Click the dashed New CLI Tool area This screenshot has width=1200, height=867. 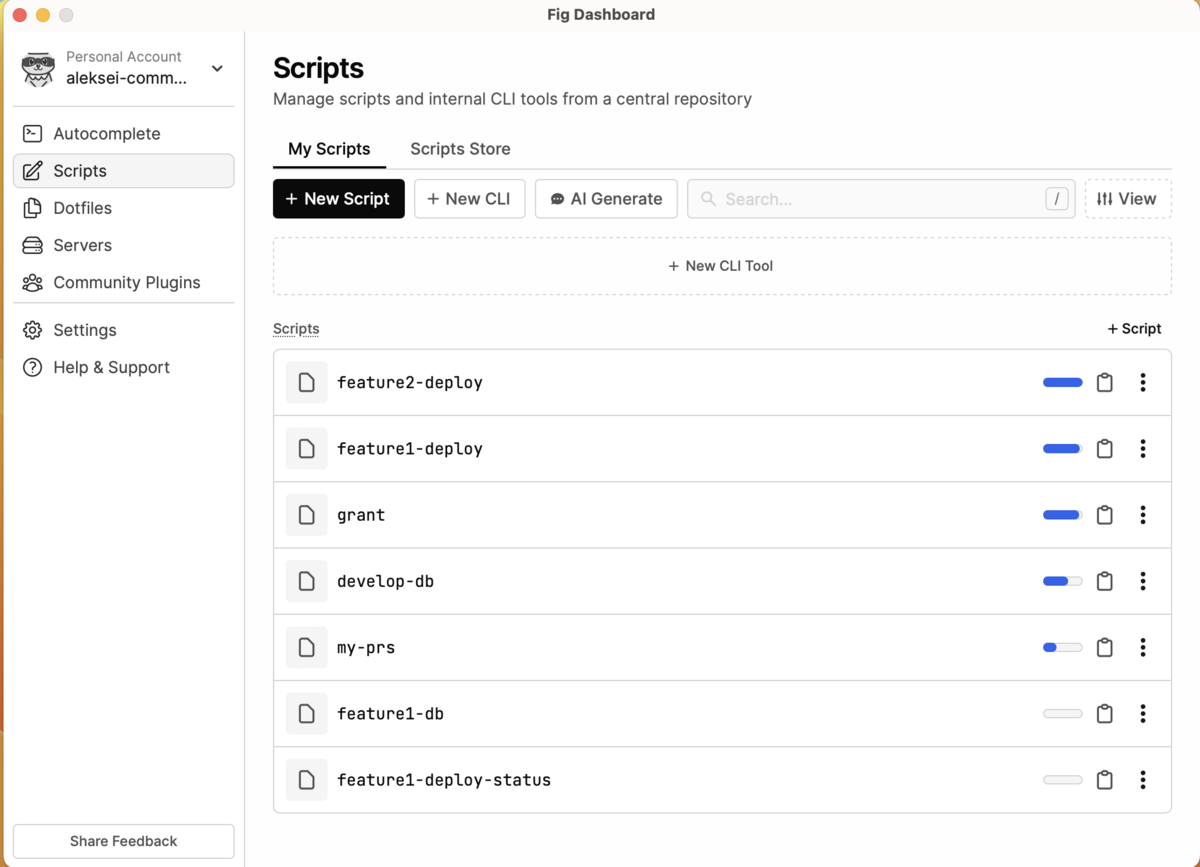coord(721,266)
